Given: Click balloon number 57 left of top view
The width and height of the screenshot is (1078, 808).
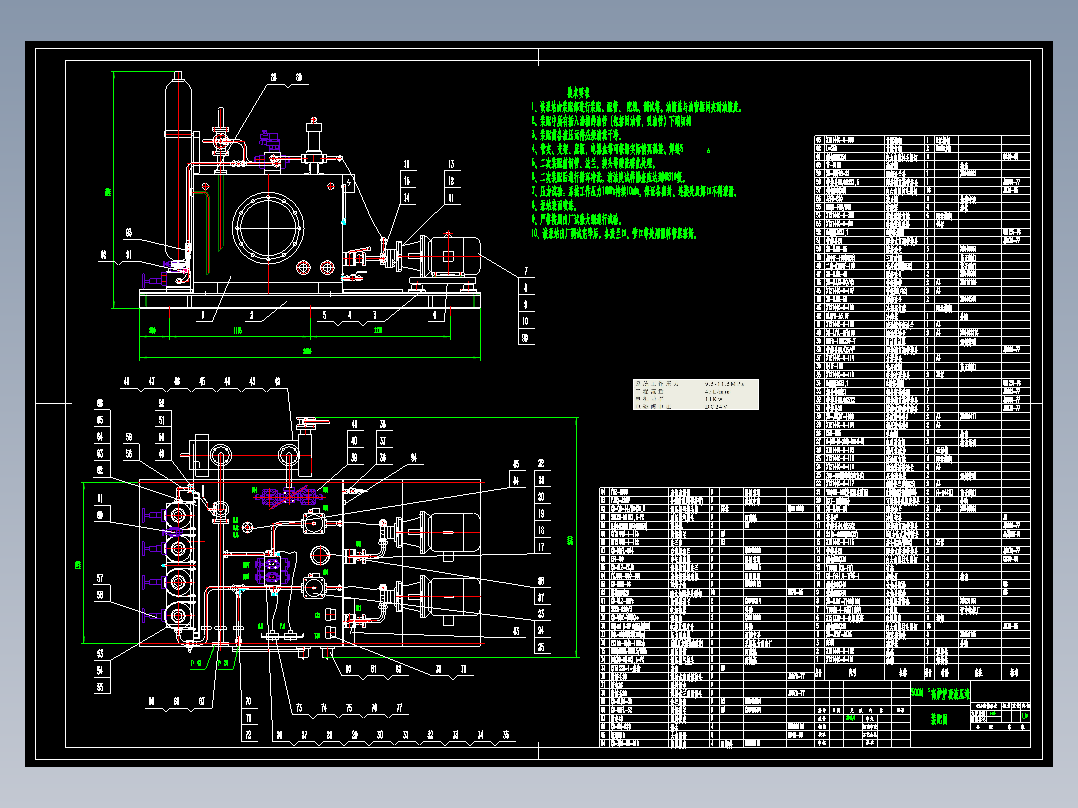Looking at the screenshot, I should point(100,578).
